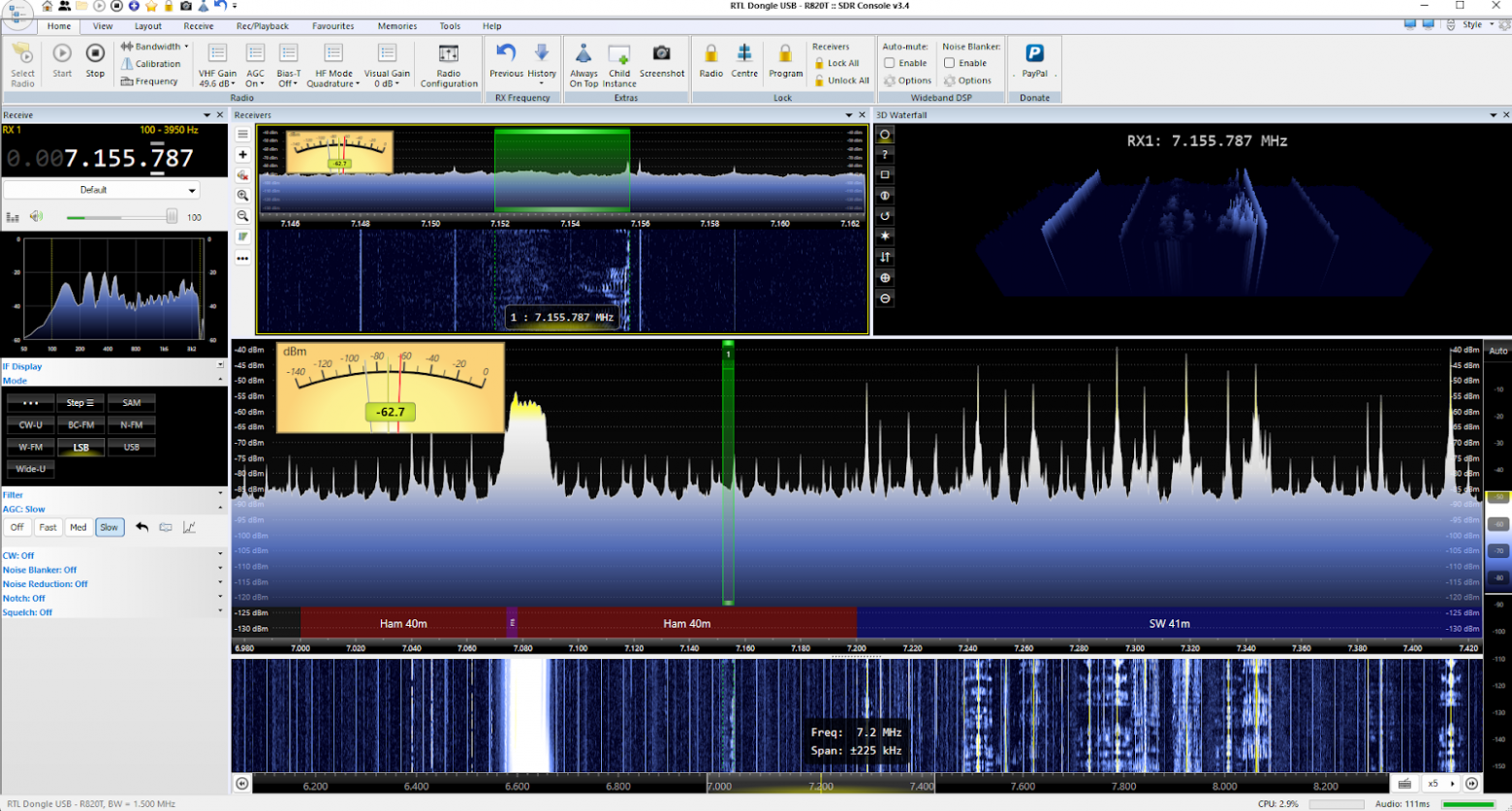The image size is (1512, 811).
Task: Enable the Noise Blanker checkbox
Action: 950,63
